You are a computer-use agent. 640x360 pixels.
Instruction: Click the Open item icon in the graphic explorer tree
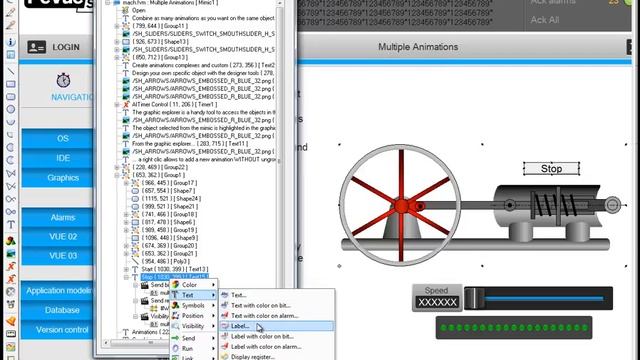click(x=126, y=10)
